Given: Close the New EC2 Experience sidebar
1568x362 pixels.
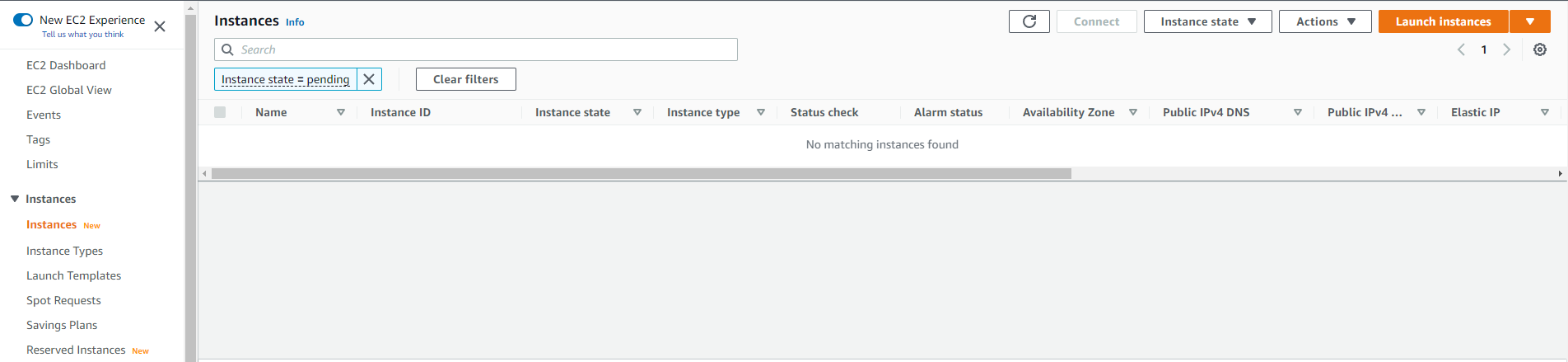Looking at the screenshot, I should click(160, 26).
